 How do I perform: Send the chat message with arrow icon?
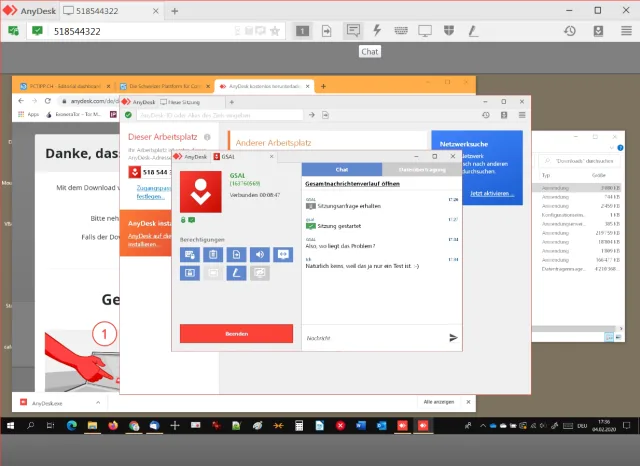(453, 337)
